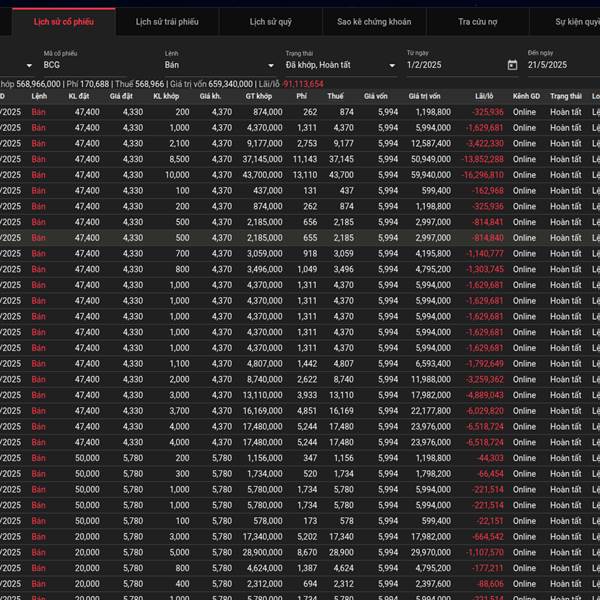Viewport: 600px width, 600px height.
Task: Click the Giá trị vốn cell 22,177,800
Action: pos(431,411)
